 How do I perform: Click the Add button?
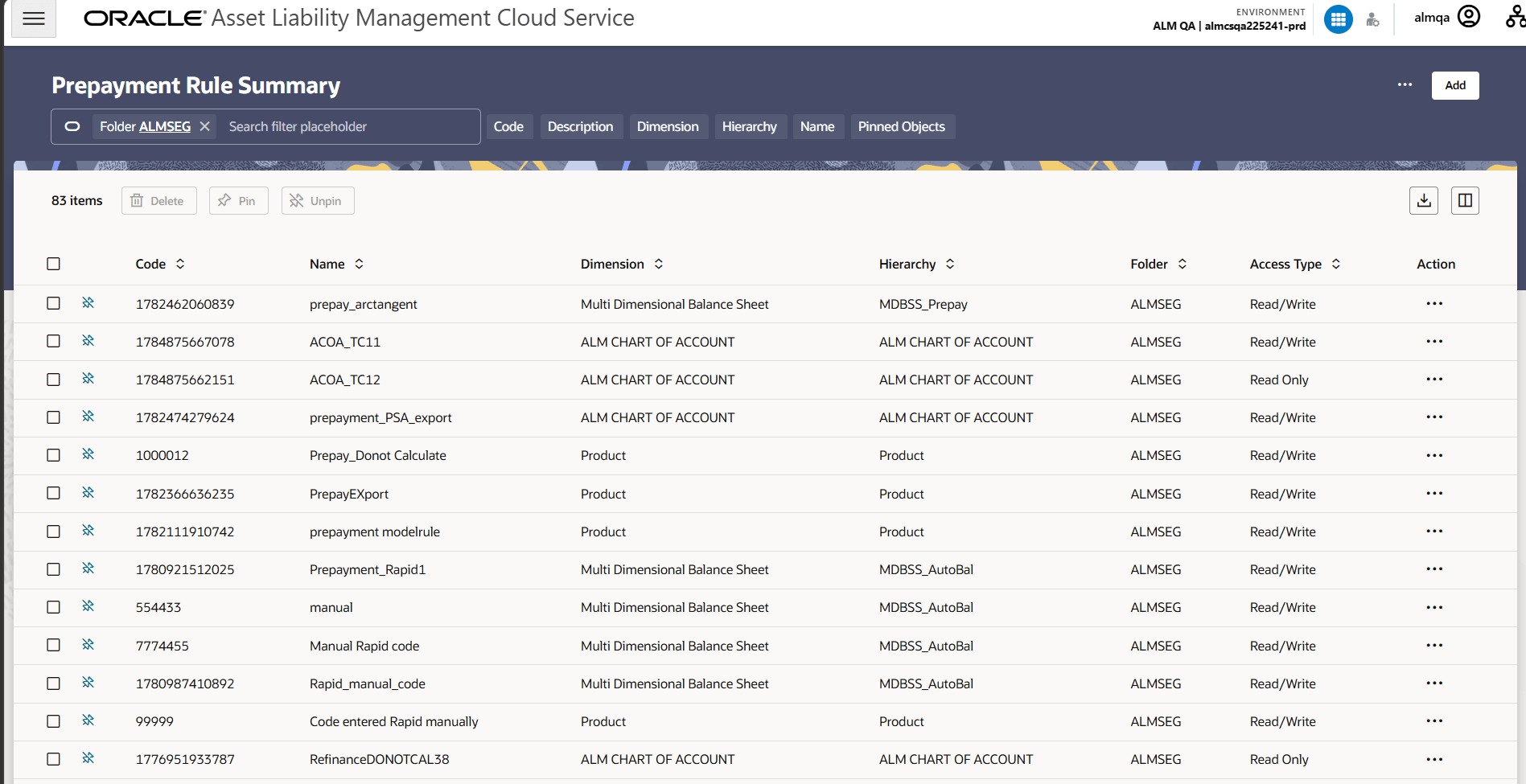(x=1455, y=85)
